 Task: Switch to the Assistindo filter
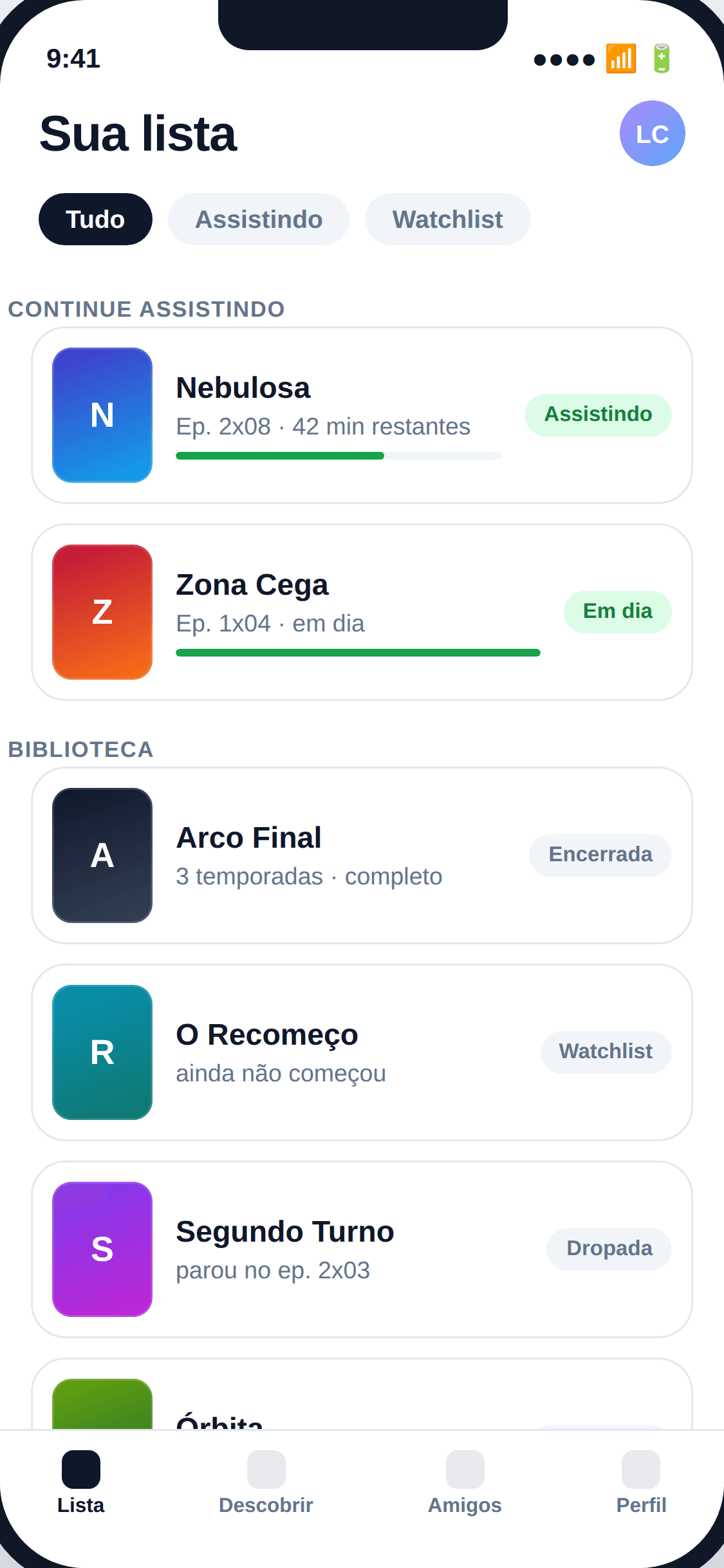coord(259,219)
